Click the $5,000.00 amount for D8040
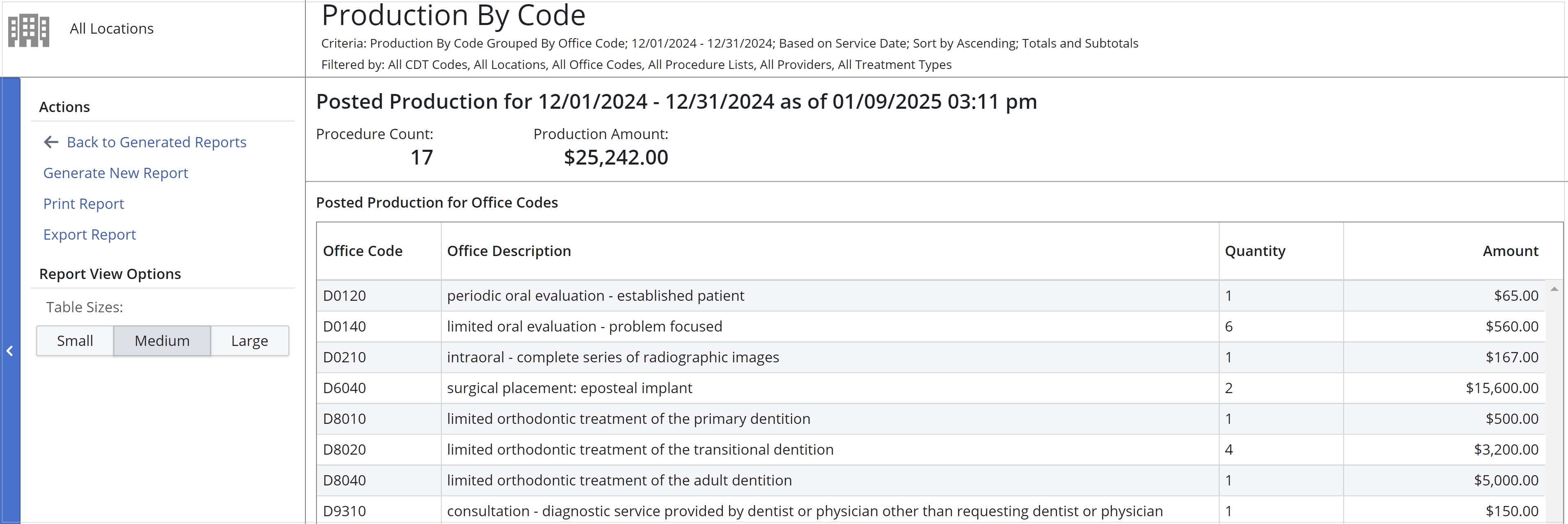This screenshot has width=1568, height=524. 1506,481
